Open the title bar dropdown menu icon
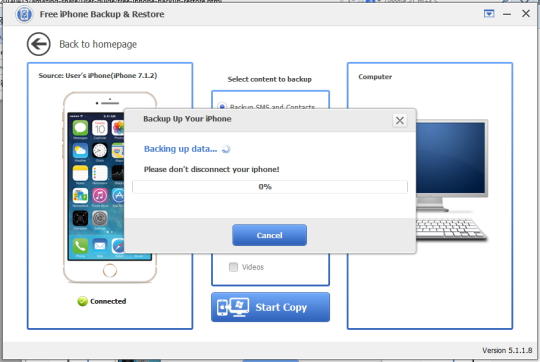 click(489, 14)
